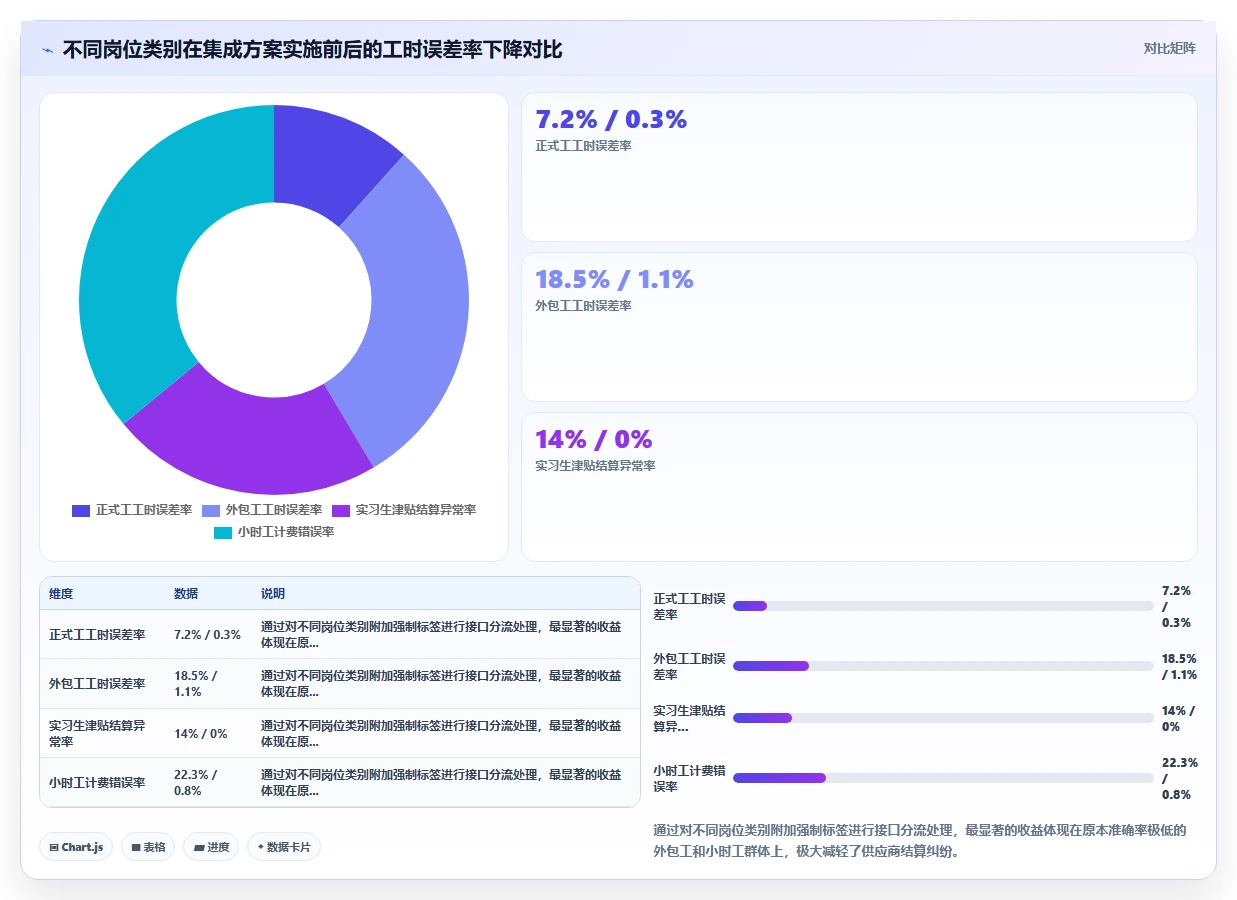The width and height of the screenshot is (1237, 900).
Task: Click the 外包工工时误差率 progress bar
Action: click(x=943, y=666)
